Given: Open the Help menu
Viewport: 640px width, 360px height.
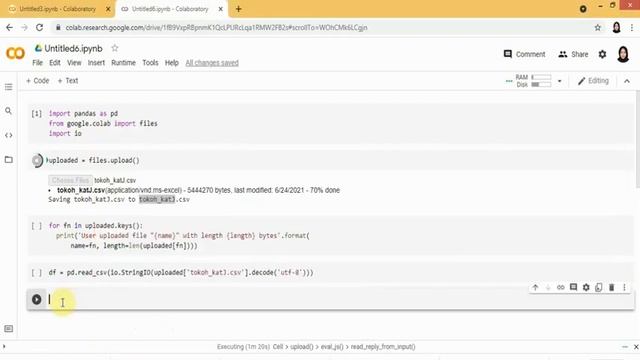Looking at the screenshot, I should (172, 63).
